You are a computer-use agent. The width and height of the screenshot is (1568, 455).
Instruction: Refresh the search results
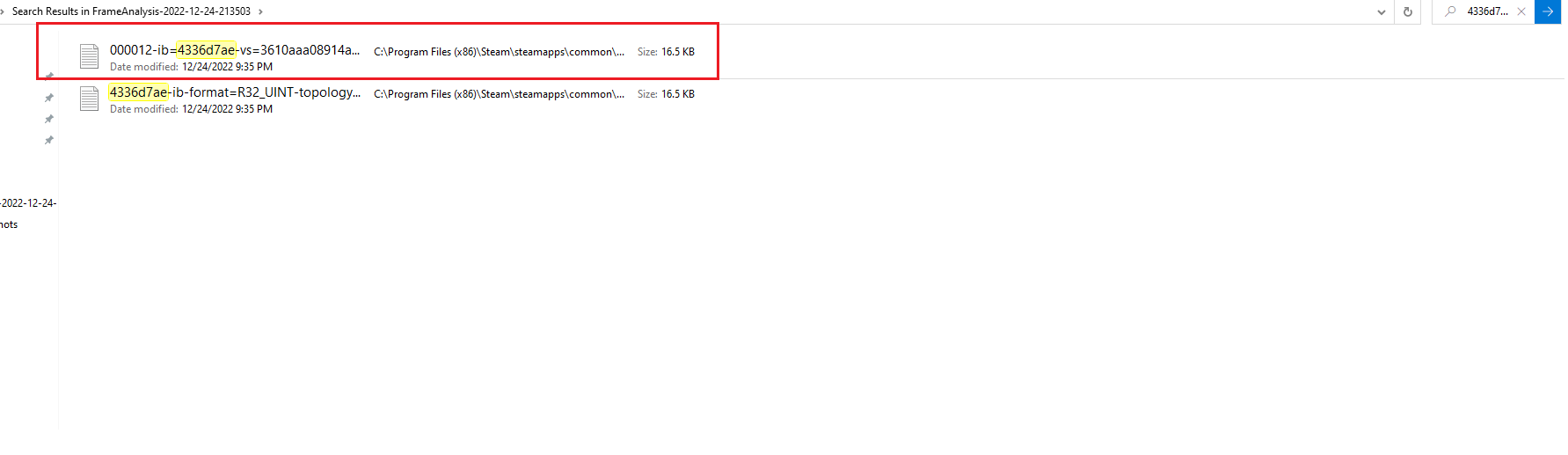1408,11
